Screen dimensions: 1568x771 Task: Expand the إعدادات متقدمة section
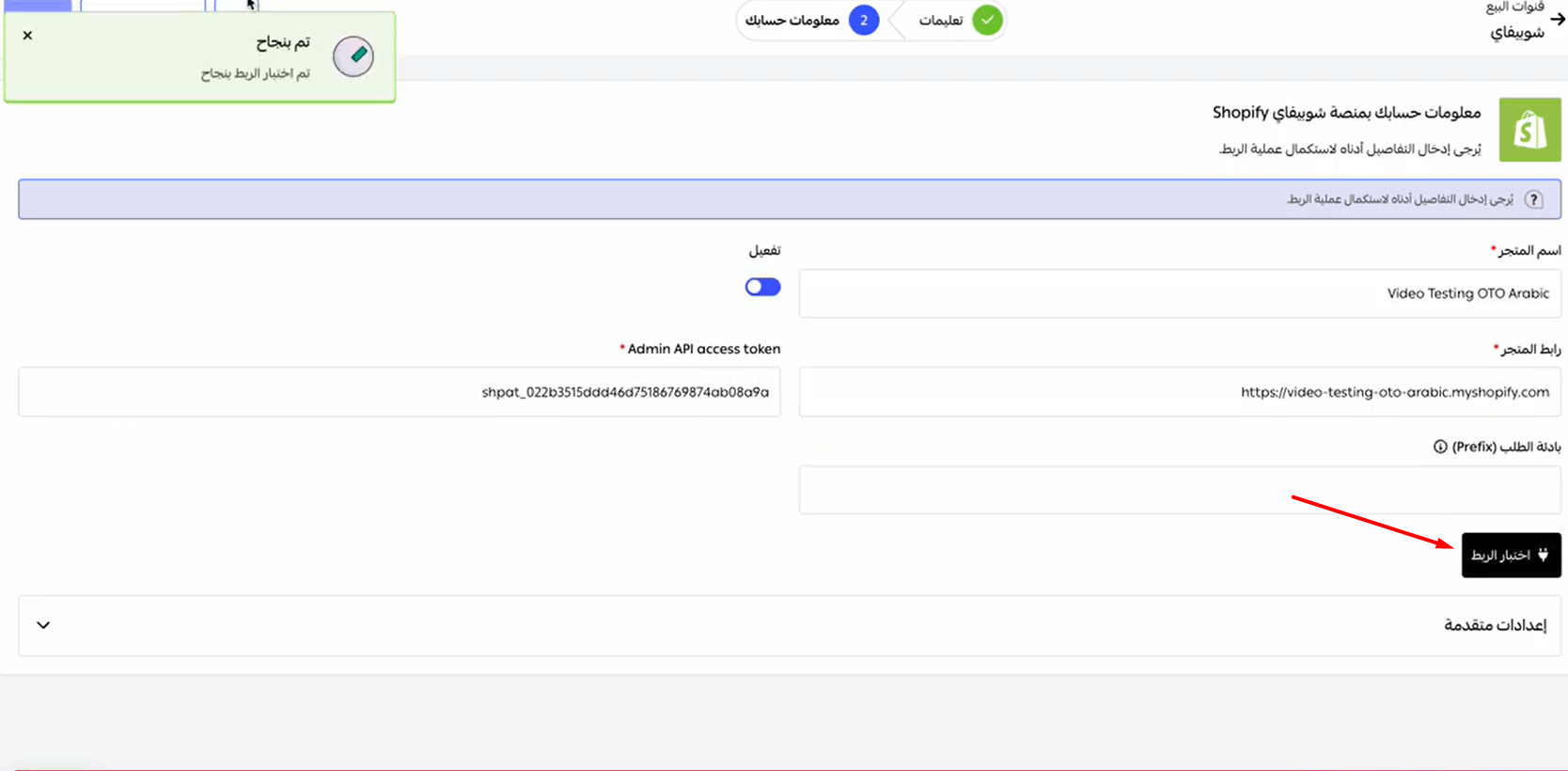[x=790, y=625]
